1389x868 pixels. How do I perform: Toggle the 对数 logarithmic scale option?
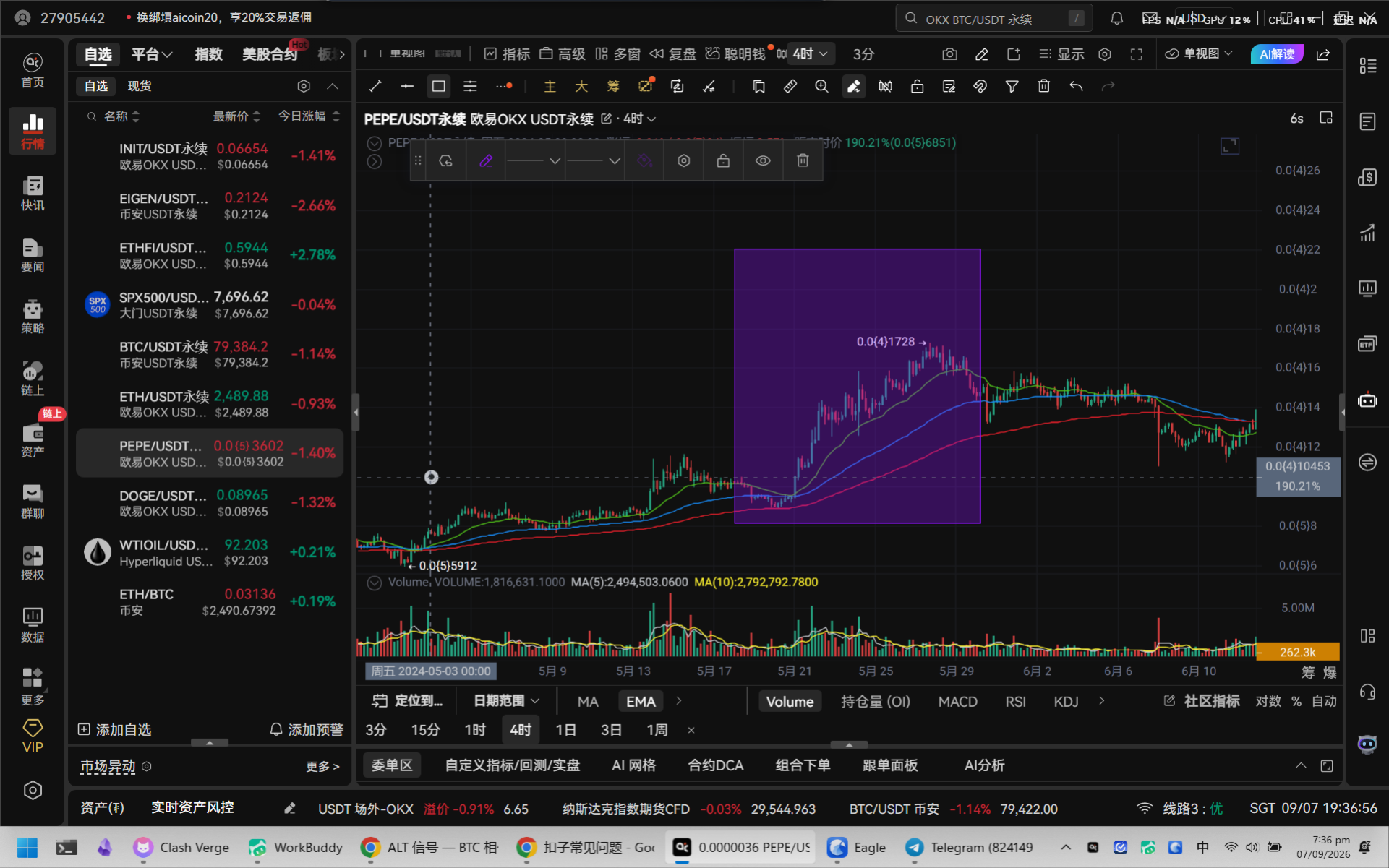pos(1268,701)
